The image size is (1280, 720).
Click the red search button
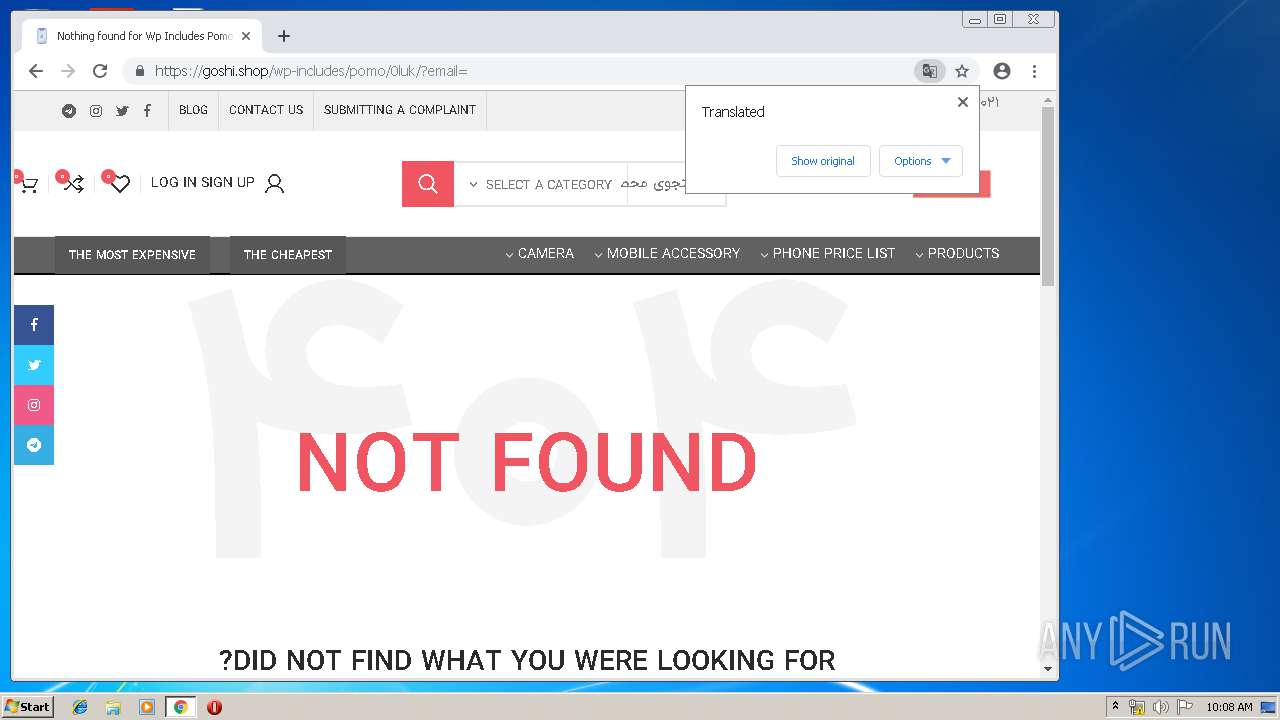pos(428,184)
